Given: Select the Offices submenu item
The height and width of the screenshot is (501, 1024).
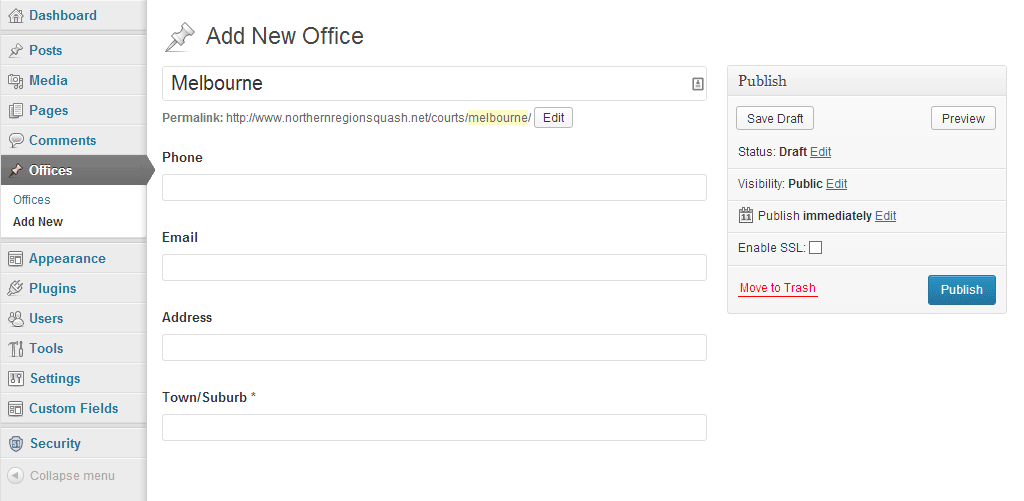Looking at the screenshot, I should 32,200.
